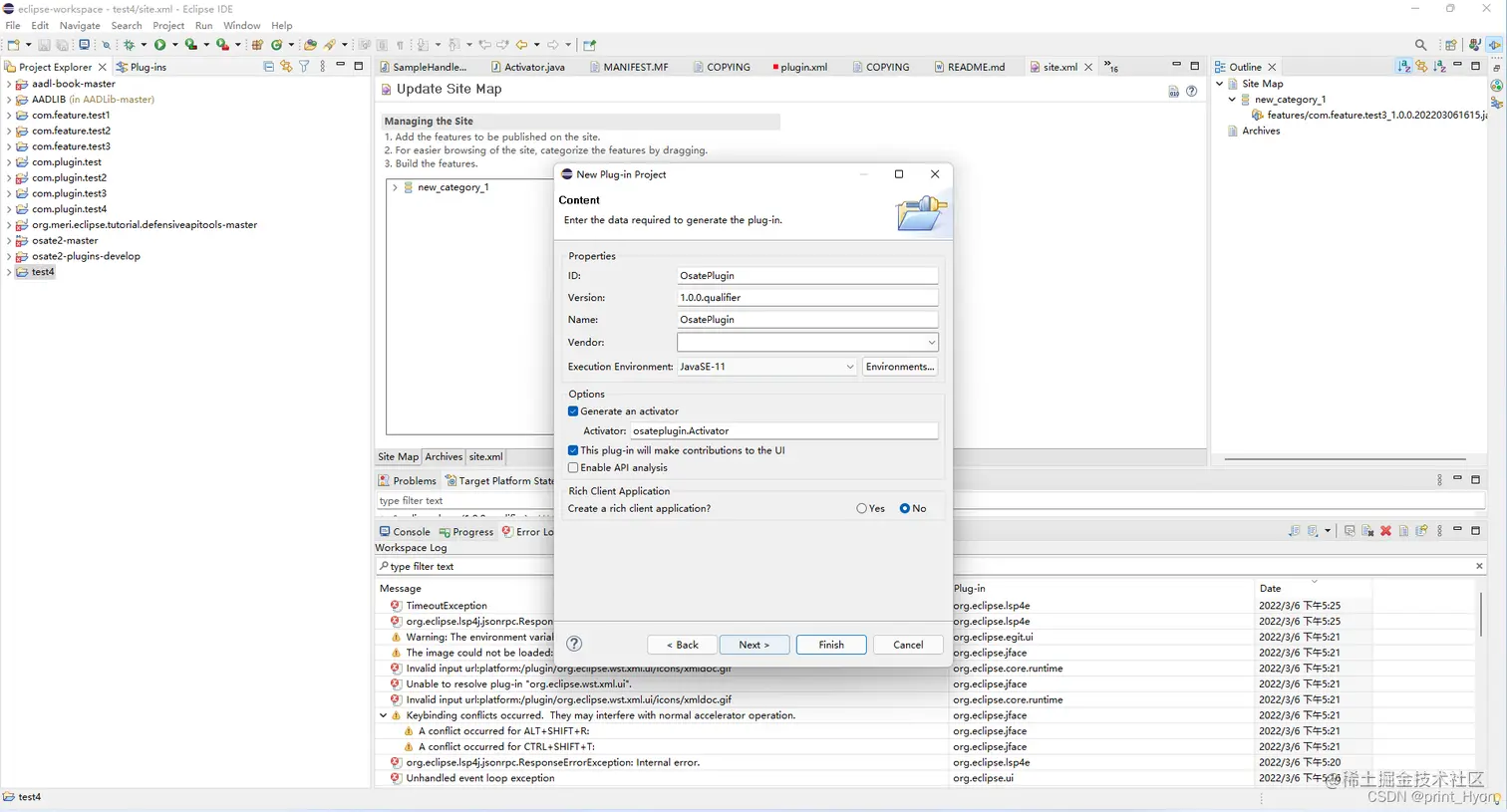Click Cancel in New Plug-in Project dialog
1507x812 pixels.
908,645
